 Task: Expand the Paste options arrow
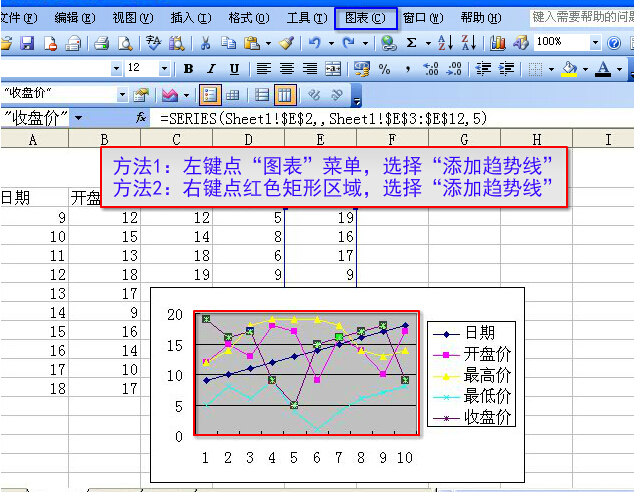pos(268,43)
